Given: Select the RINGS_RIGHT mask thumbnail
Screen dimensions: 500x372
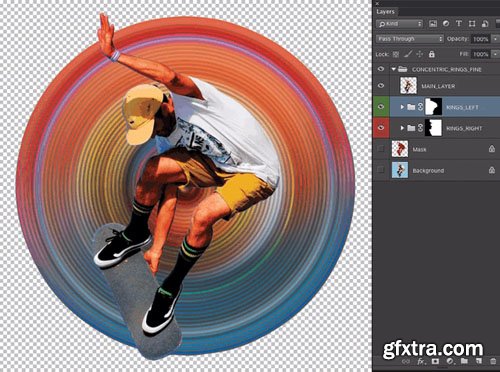Looking at the screenshot, I should (434, 128).
